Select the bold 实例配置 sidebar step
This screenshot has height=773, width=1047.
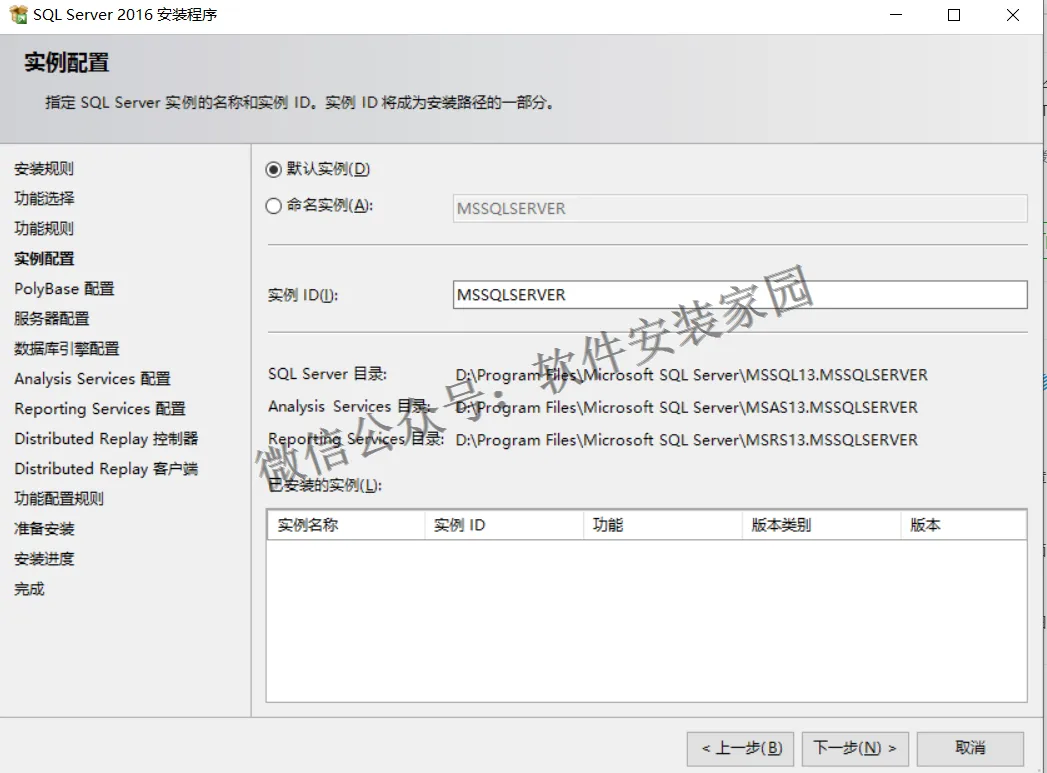(x=44, y=259)
